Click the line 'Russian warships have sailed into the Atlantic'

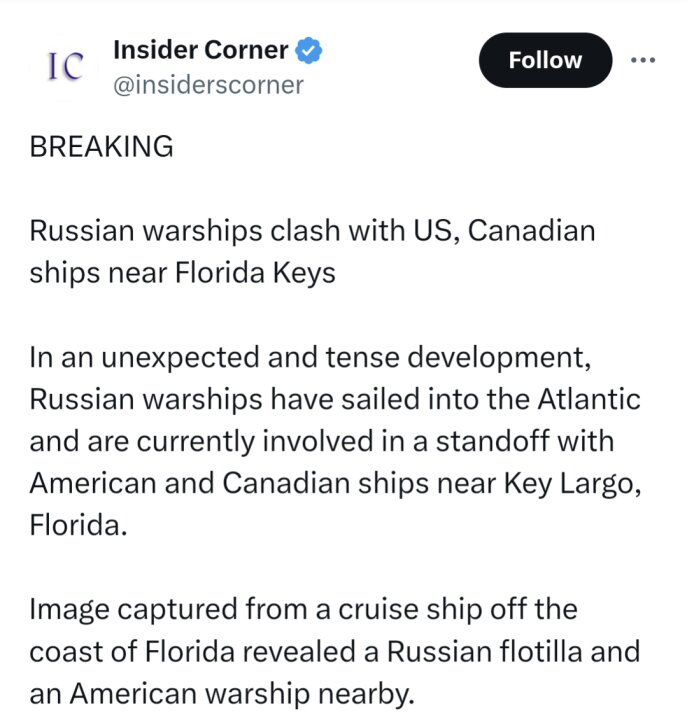[335, 399]
